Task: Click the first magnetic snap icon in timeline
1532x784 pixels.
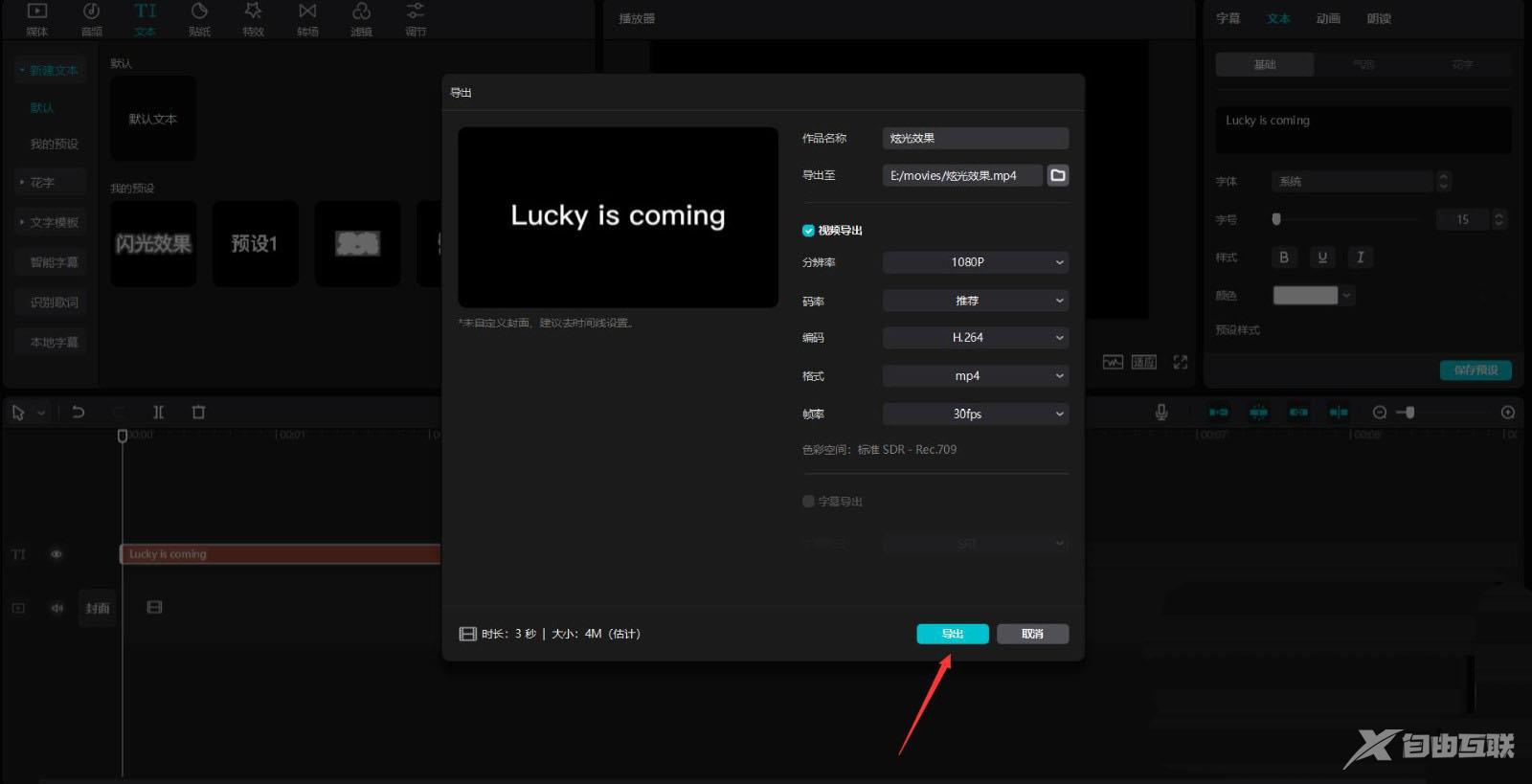Action: 1218,412
